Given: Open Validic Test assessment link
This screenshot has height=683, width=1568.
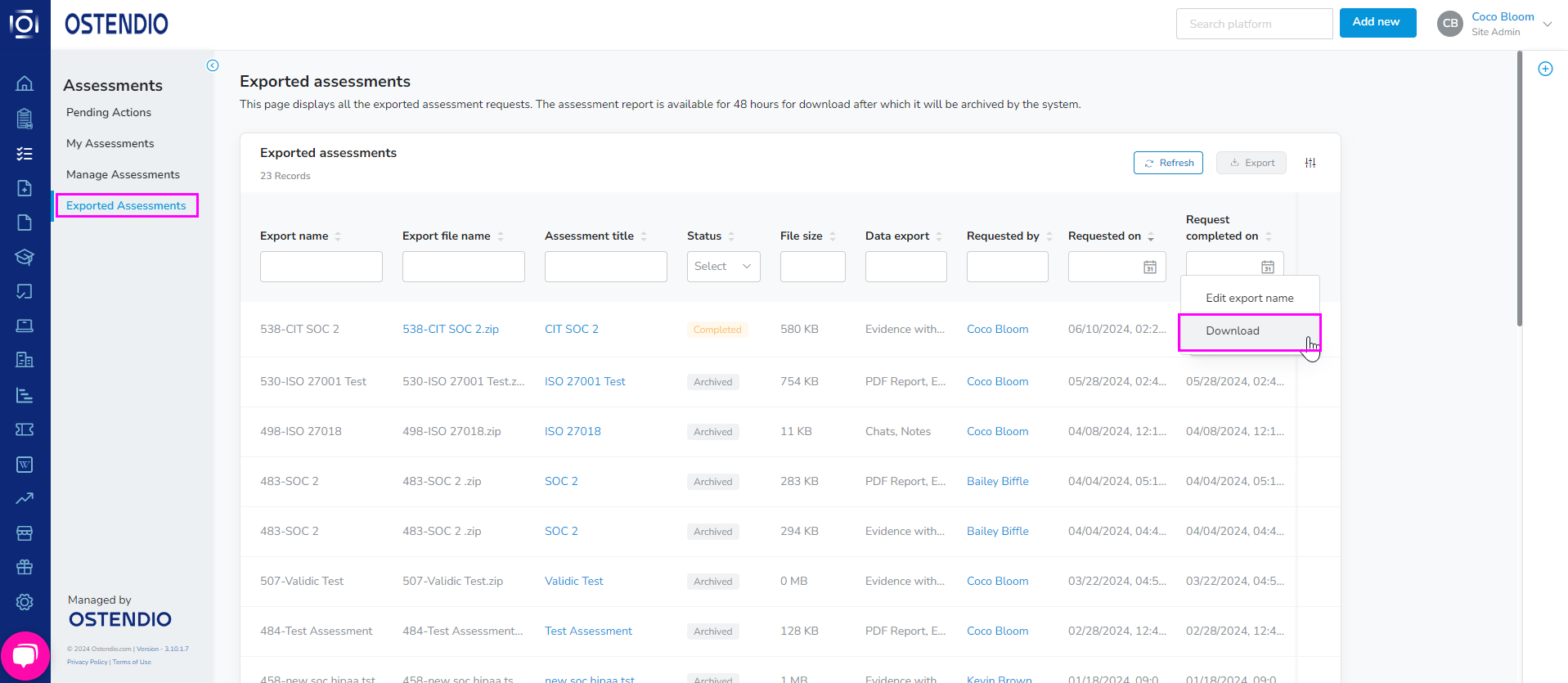Looking at the screenshot, I should pyautogui.click(x=574, y=582).
